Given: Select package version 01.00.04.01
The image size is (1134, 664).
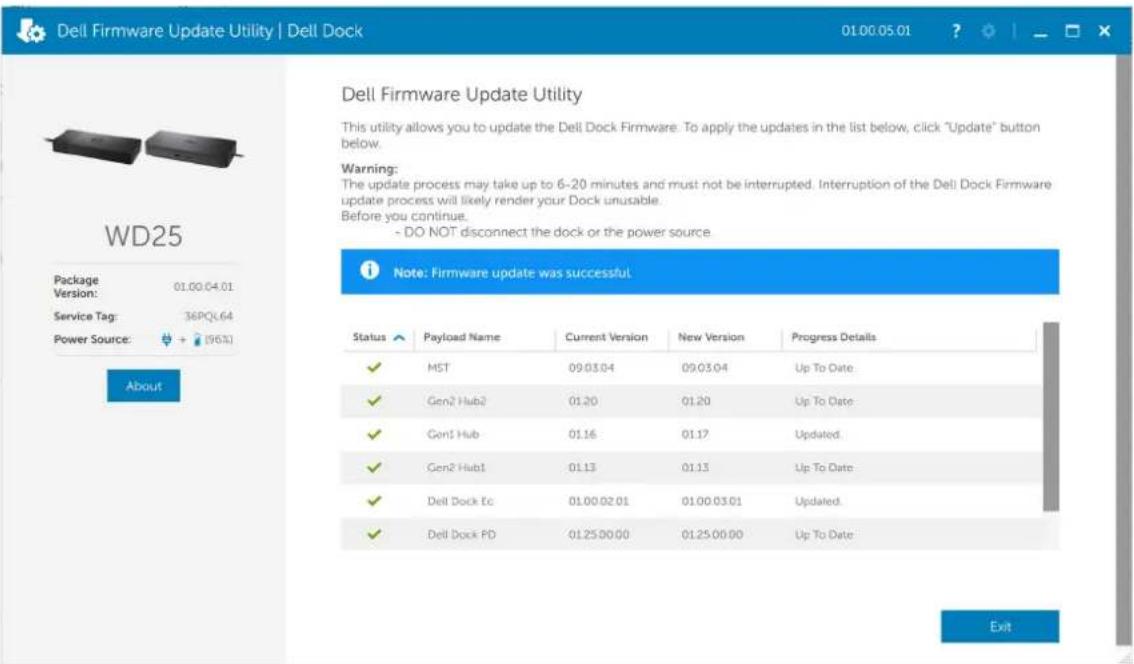Looking at the screenshot, I should (x=203, y=286).
